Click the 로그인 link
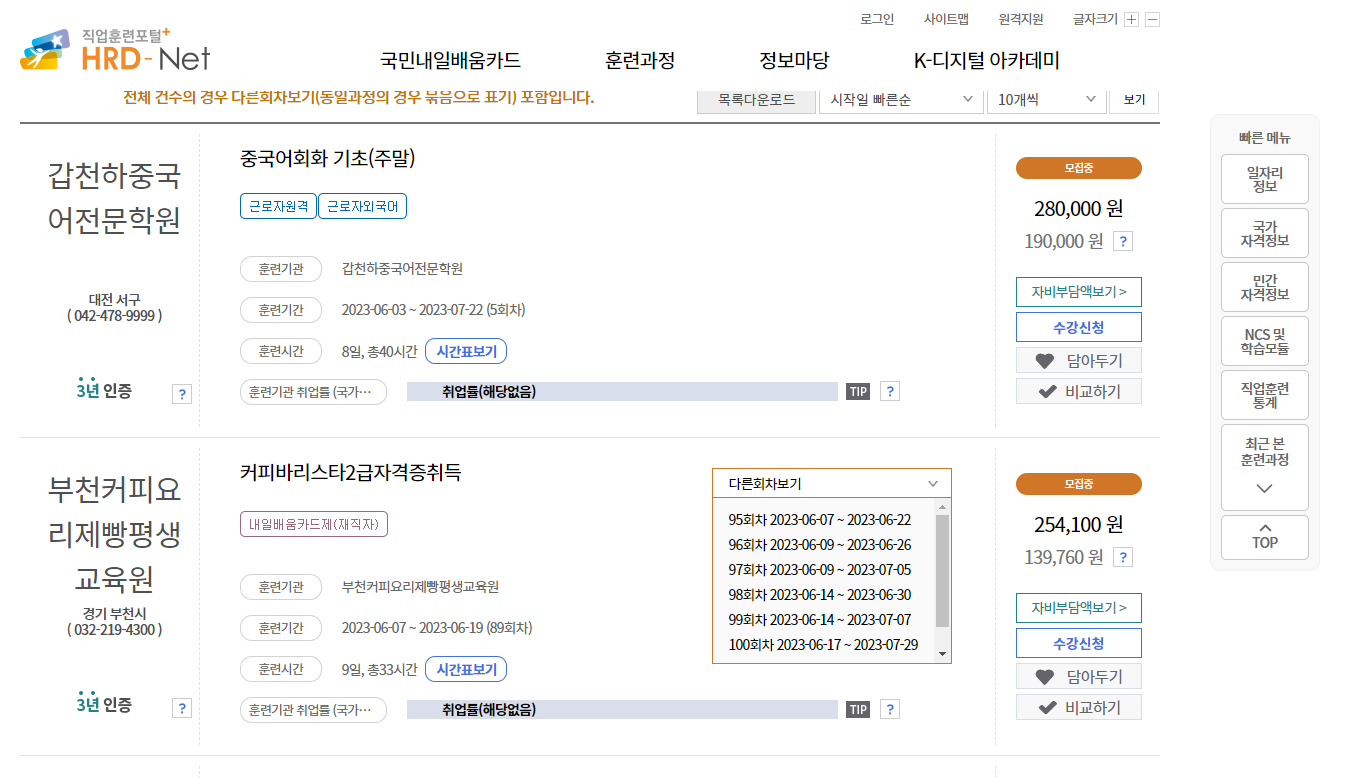Viewport: 1346px width, 777px height. [x=875, y=17]
